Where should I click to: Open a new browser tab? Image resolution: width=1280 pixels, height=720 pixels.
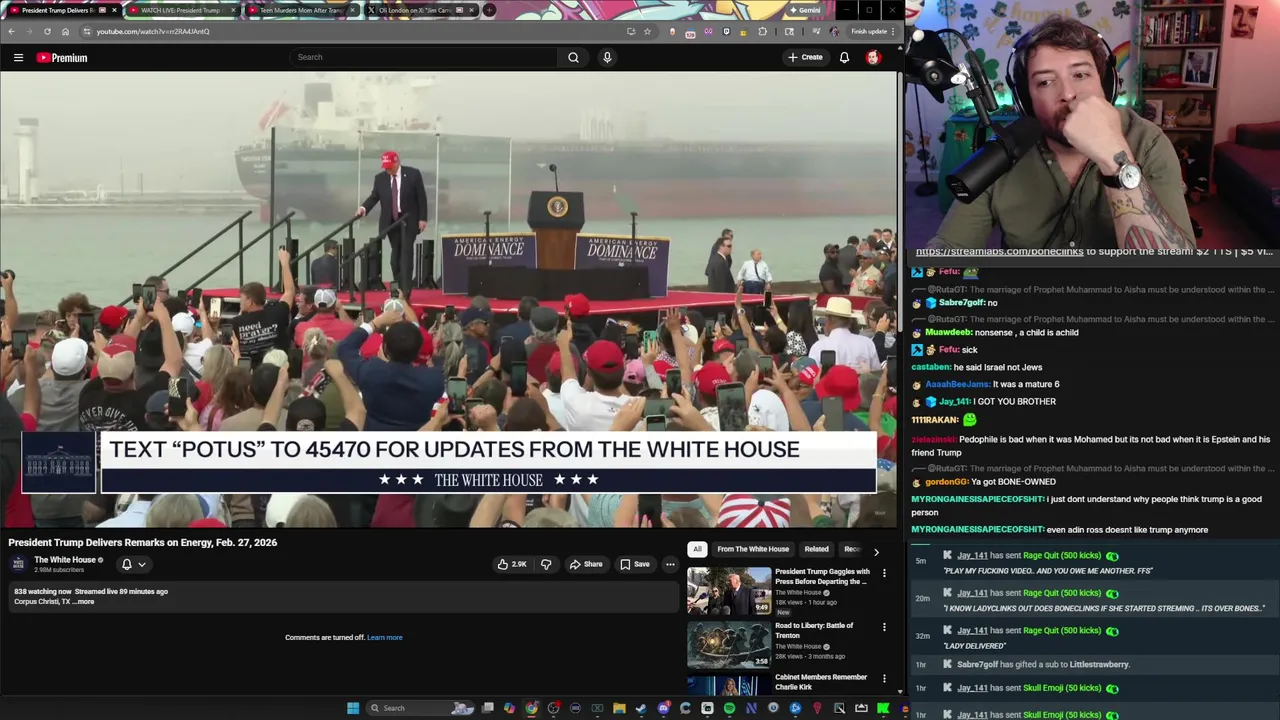click(x=489, y=10)
